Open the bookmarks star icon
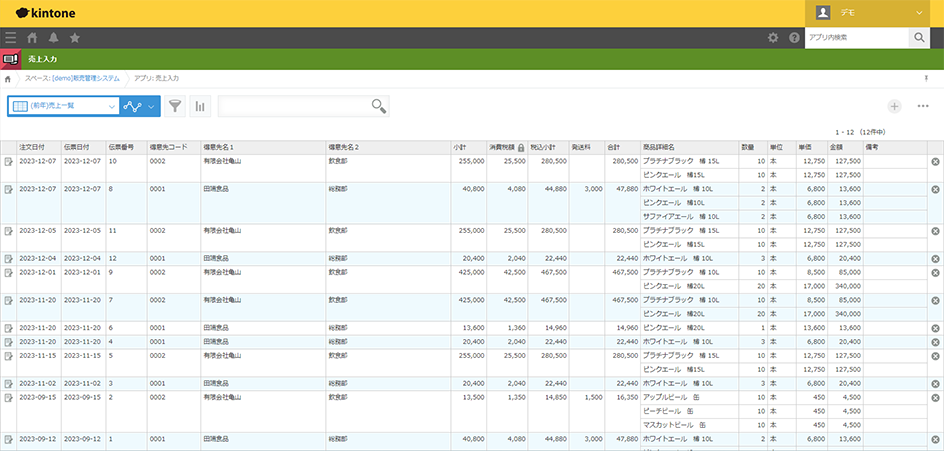 [74, 38]
